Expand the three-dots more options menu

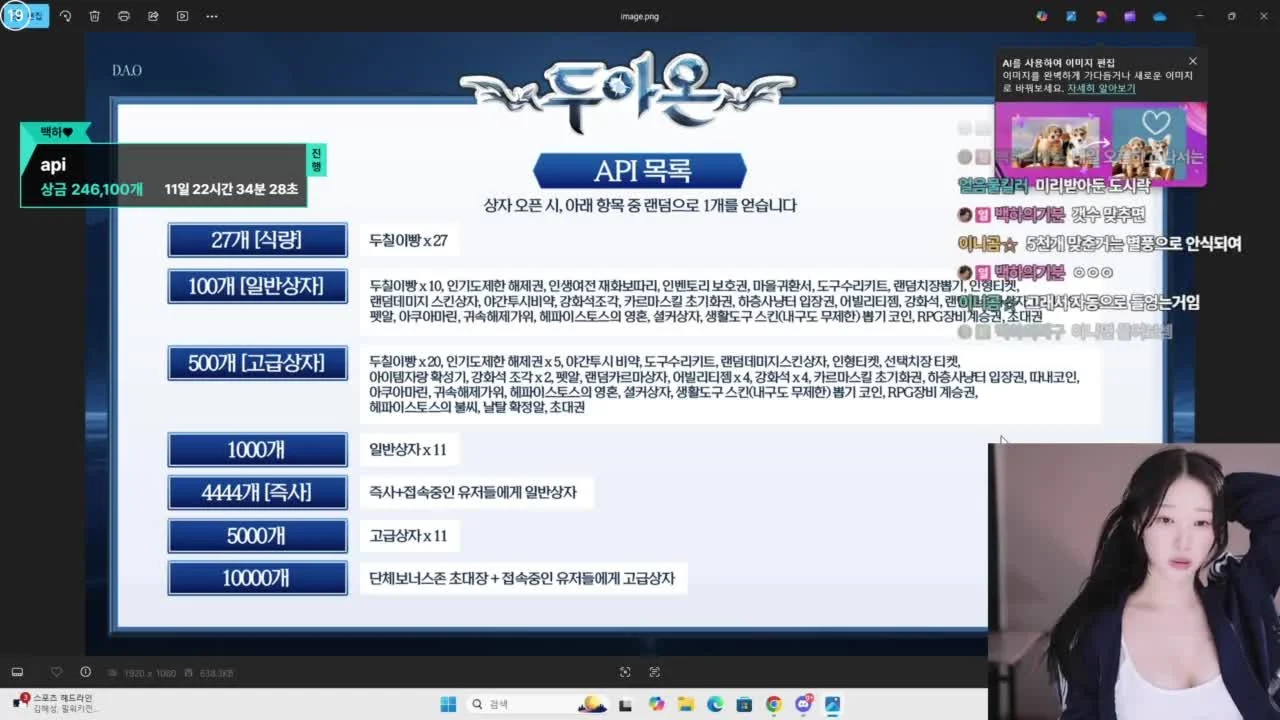coord(212,16)
